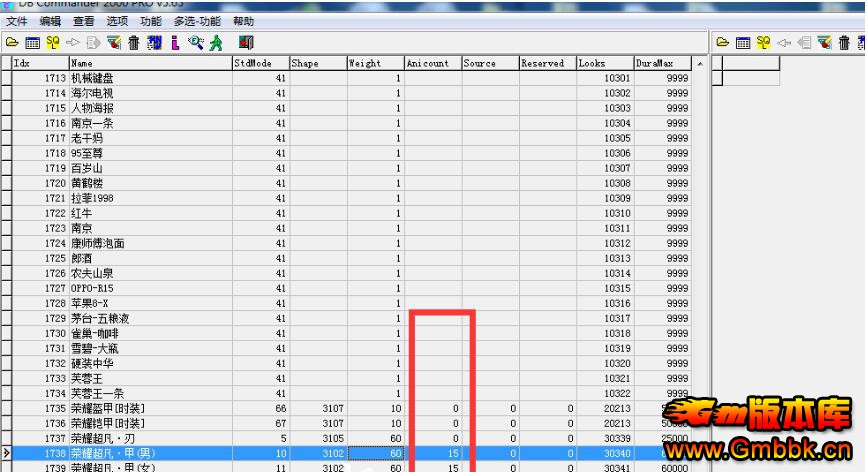The image size is (867, 472).
Task: Select the Name cell 机械键盘
Action: coord(151,78)
